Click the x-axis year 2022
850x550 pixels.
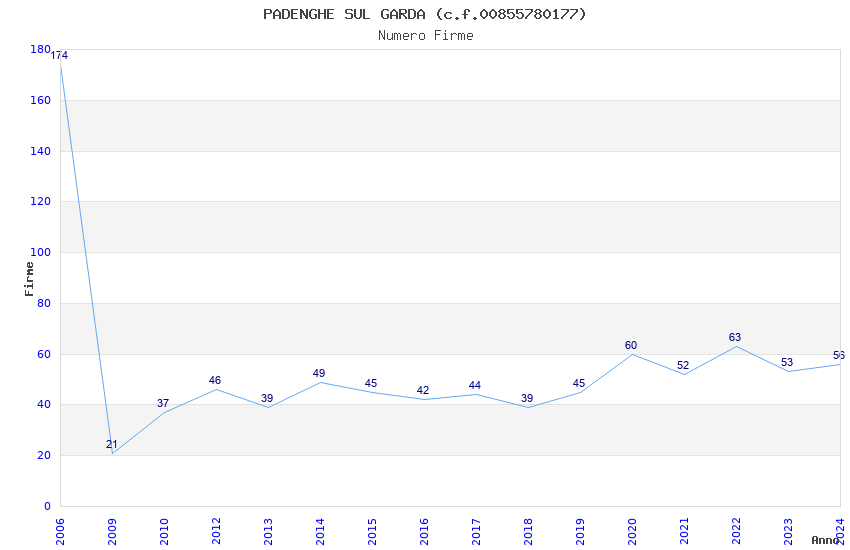[736, 531]
